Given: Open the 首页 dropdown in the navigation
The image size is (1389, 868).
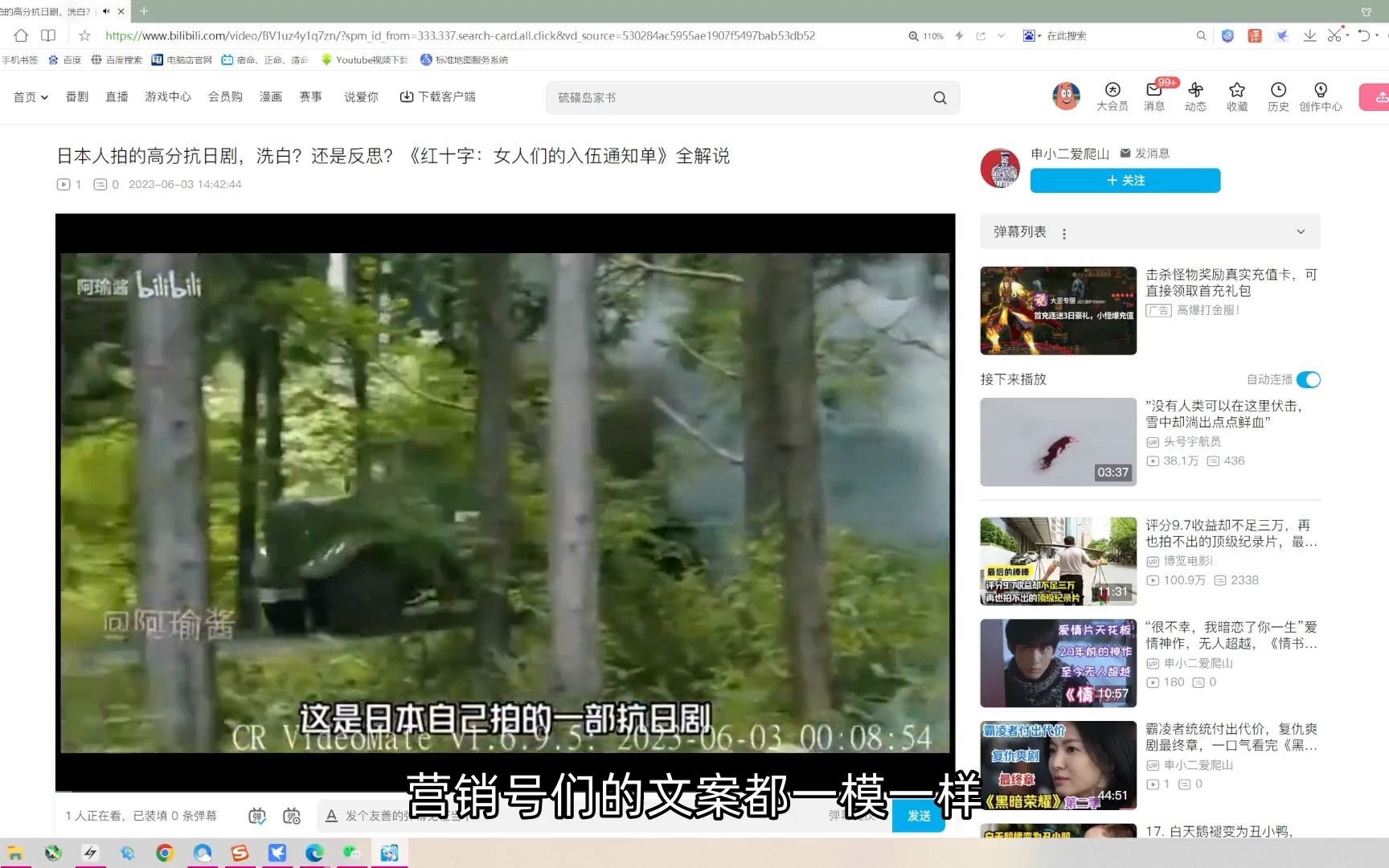Looking at the screenshot, I should 31,96.
